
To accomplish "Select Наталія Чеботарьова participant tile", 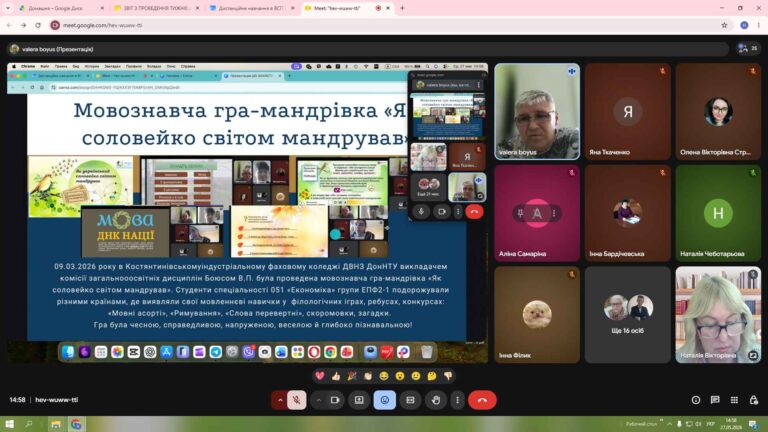I will [718, 213].
